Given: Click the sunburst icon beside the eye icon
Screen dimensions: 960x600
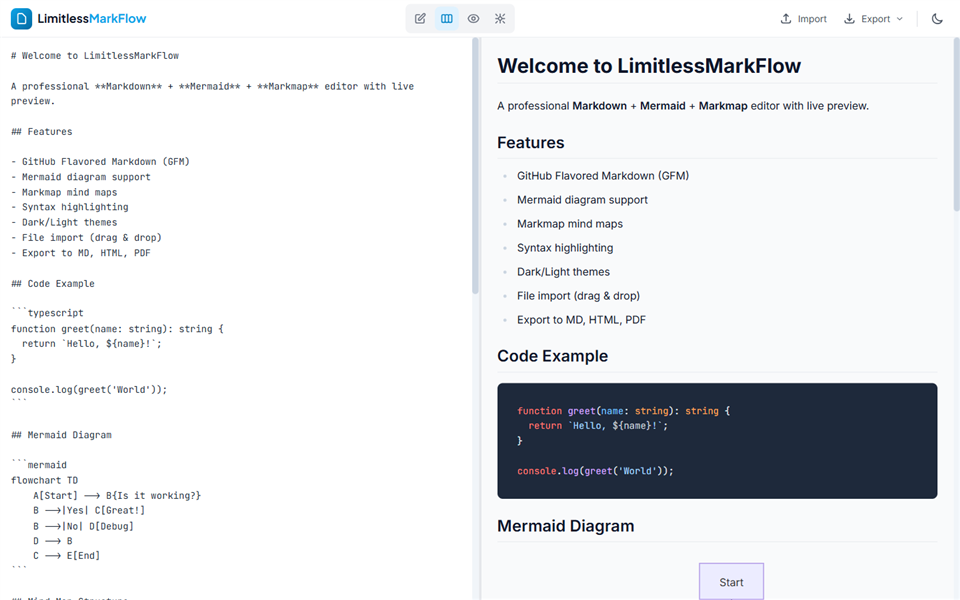Looking at the screenshot, I should [x=500, y=19].
